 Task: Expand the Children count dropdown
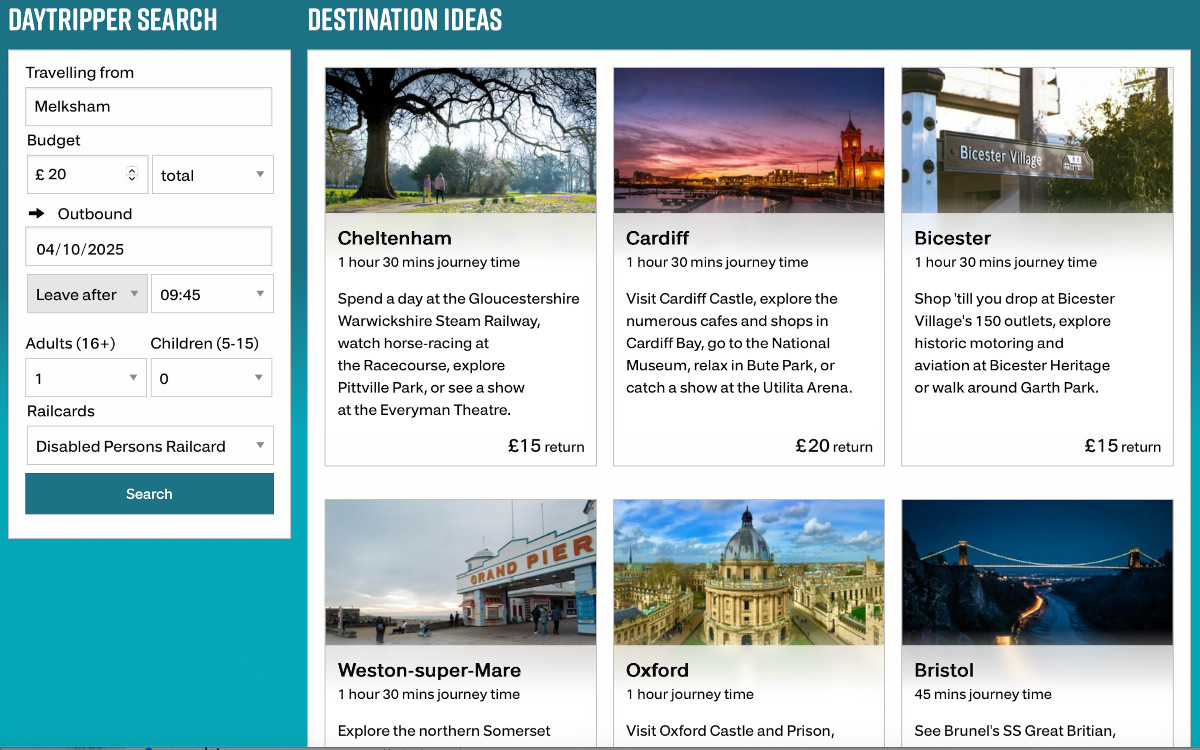pos(212,379)
